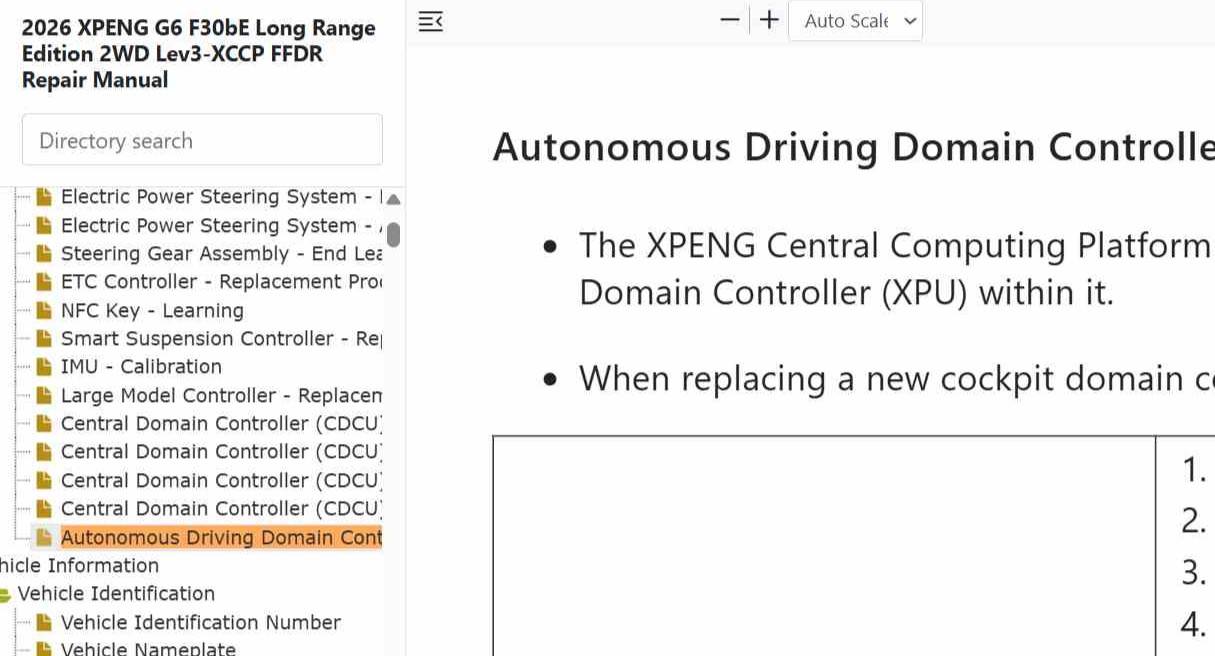Open Steering Gear Assembly - End Lea… entry

(x=221, y=254)
